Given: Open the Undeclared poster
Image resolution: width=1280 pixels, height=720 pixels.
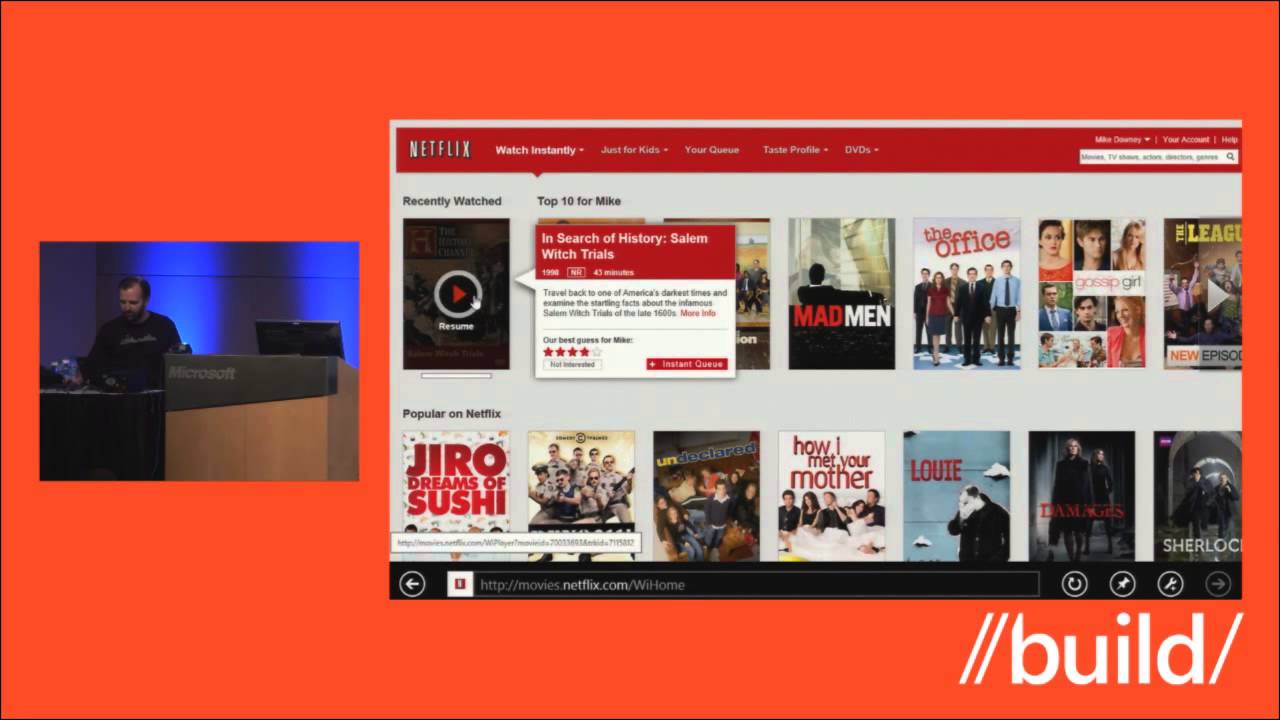Looking at the screenshot, I should coord(706,496).
